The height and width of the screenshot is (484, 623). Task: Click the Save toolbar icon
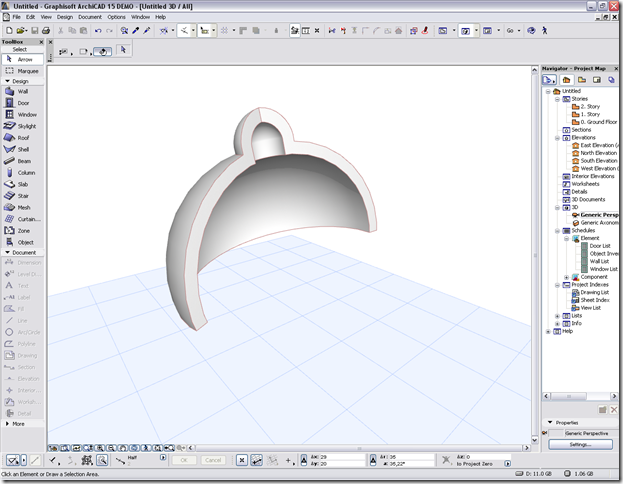click(x=35, y=31)
